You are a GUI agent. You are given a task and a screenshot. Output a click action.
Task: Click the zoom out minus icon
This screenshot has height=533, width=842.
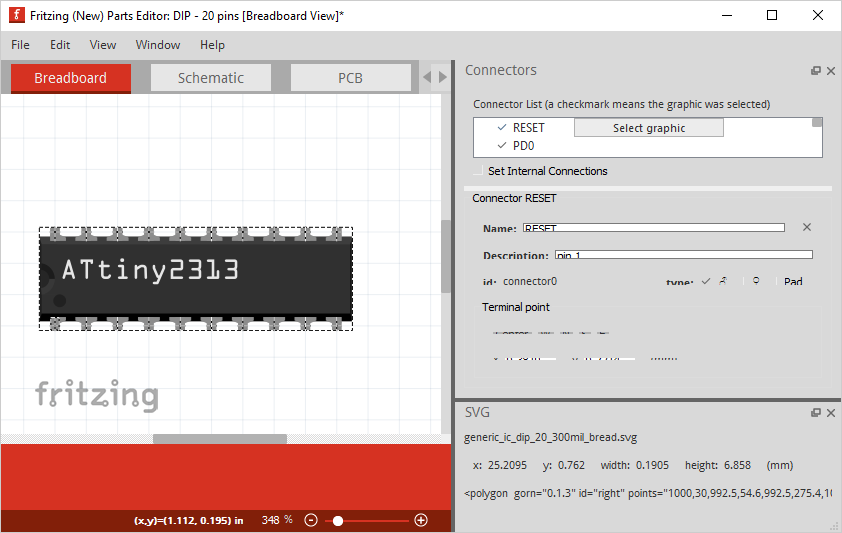[311, 520]
